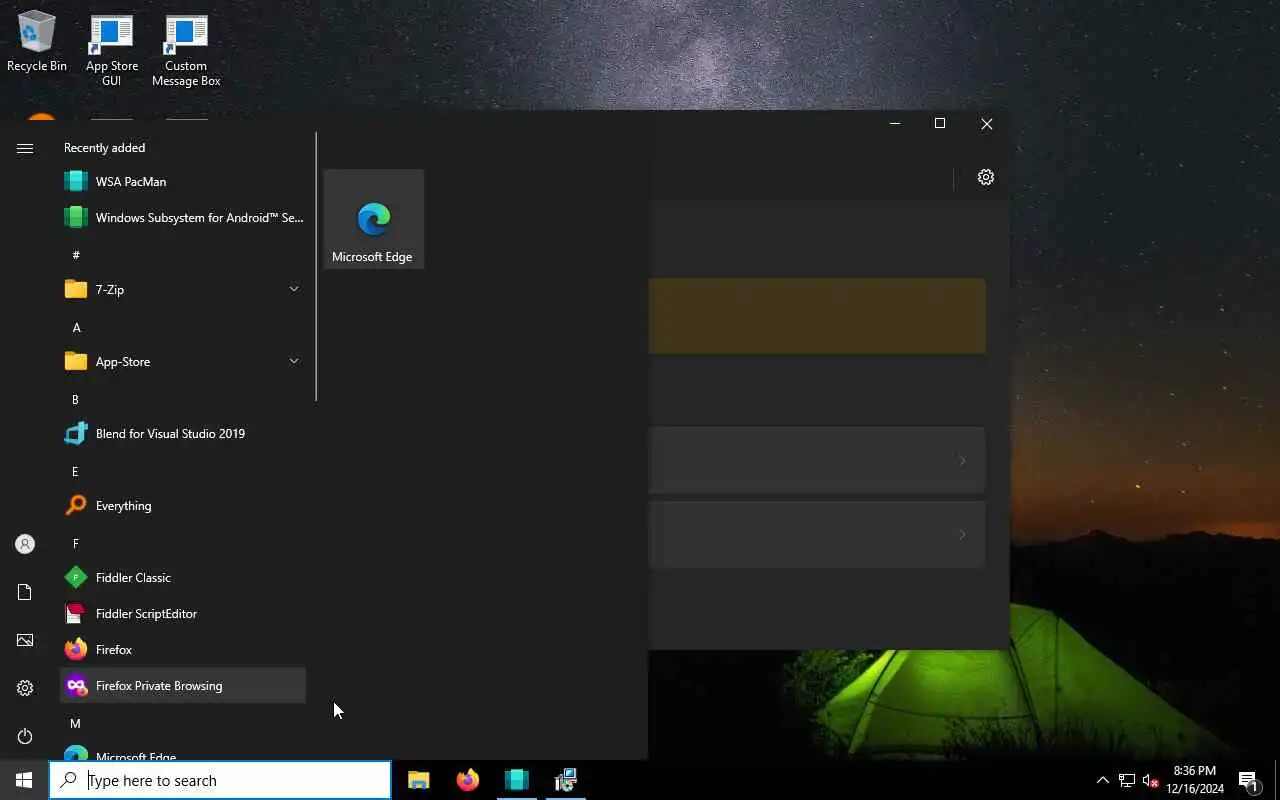Viewport: 1280px width, 800px height.
Task: Click the Power icon in Start
Action: [25, 736]
